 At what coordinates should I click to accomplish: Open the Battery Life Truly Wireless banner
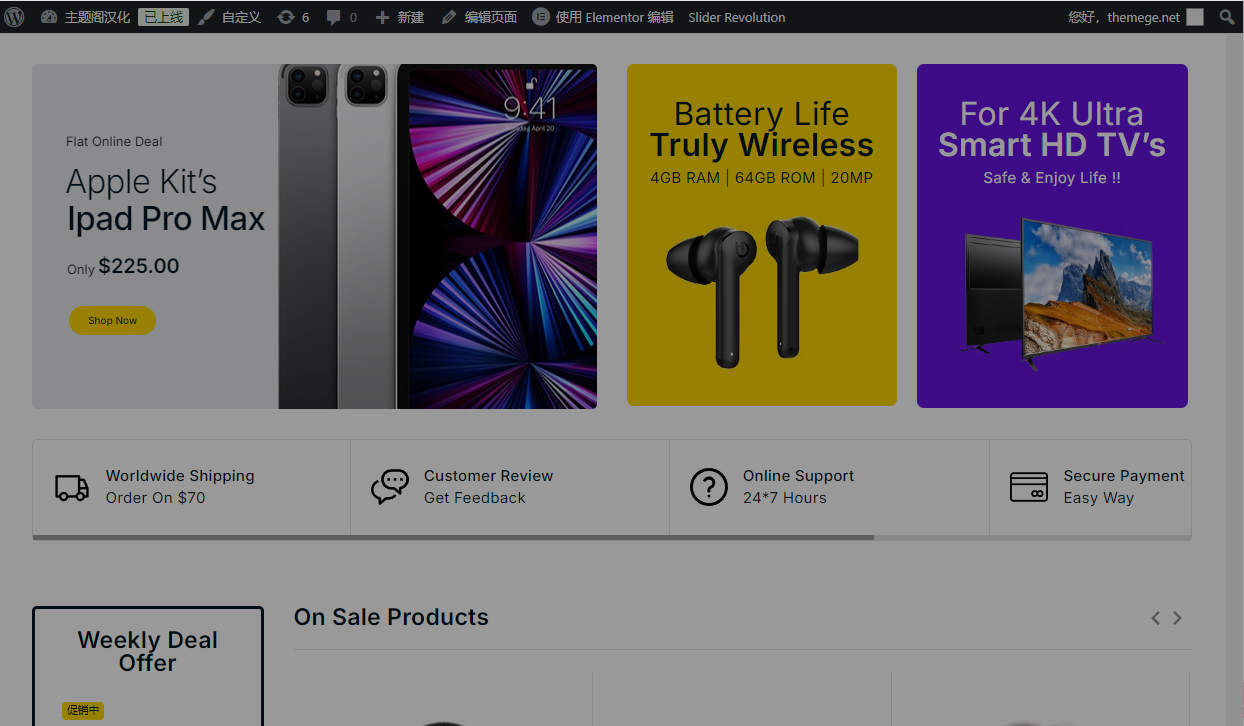click(762, 235)
